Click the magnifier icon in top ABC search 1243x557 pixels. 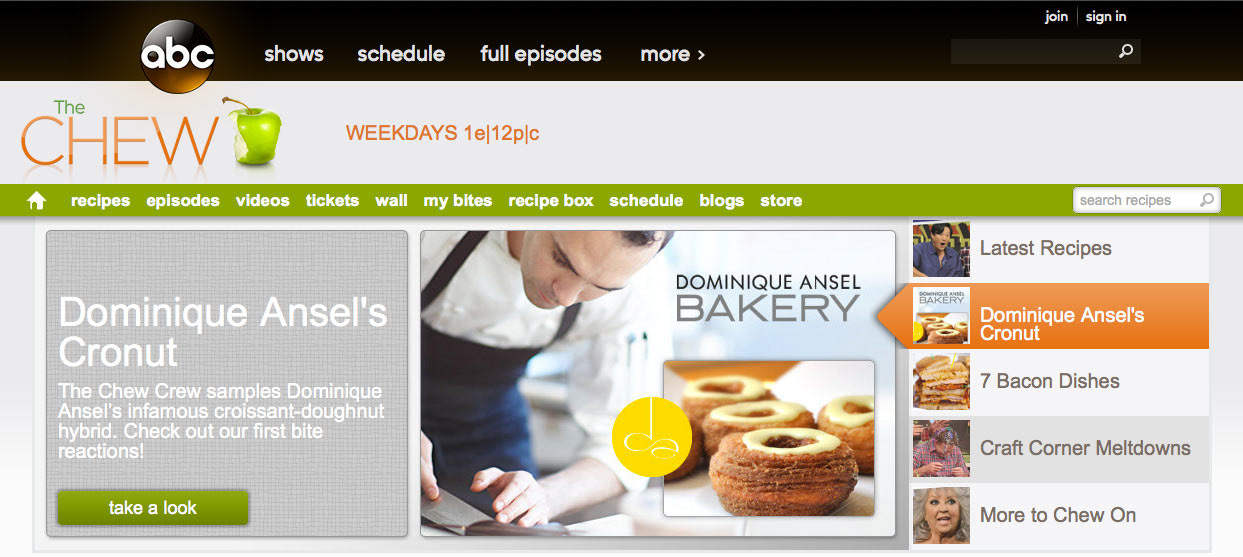[1126, 52]
